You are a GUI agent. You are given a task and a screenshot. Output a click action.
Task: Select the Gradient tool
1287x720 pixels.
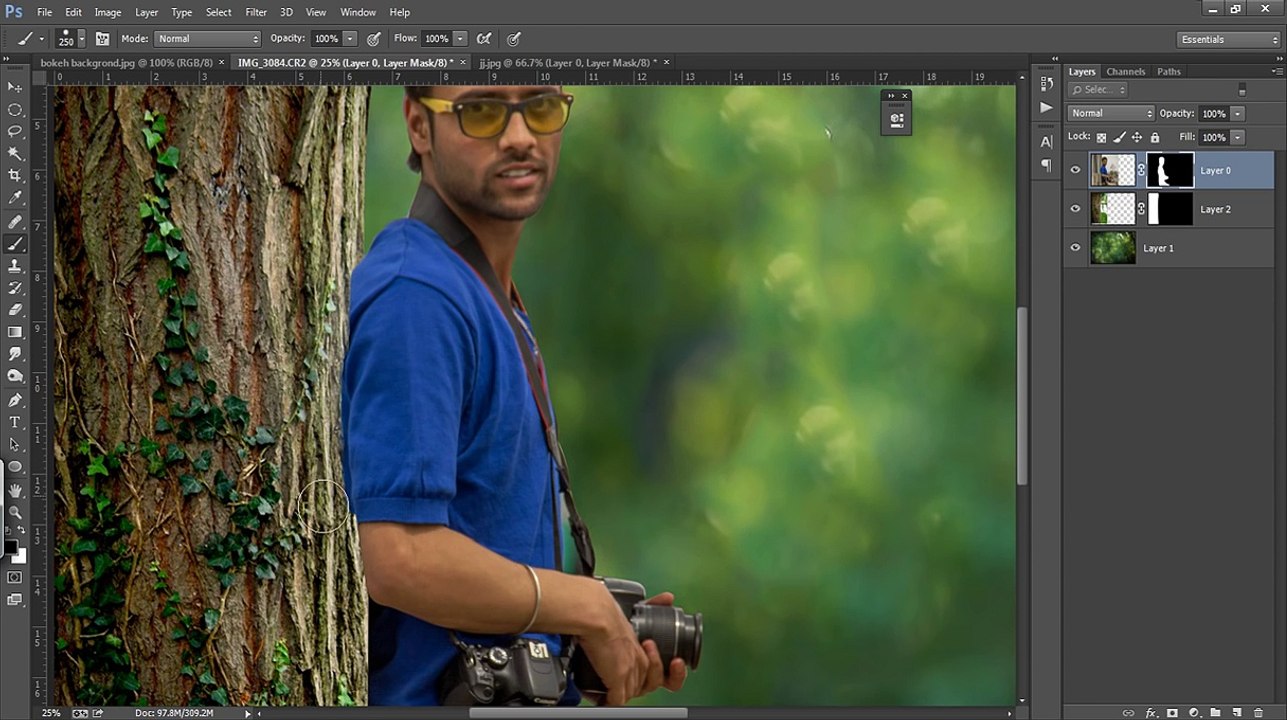pos(15,332)
